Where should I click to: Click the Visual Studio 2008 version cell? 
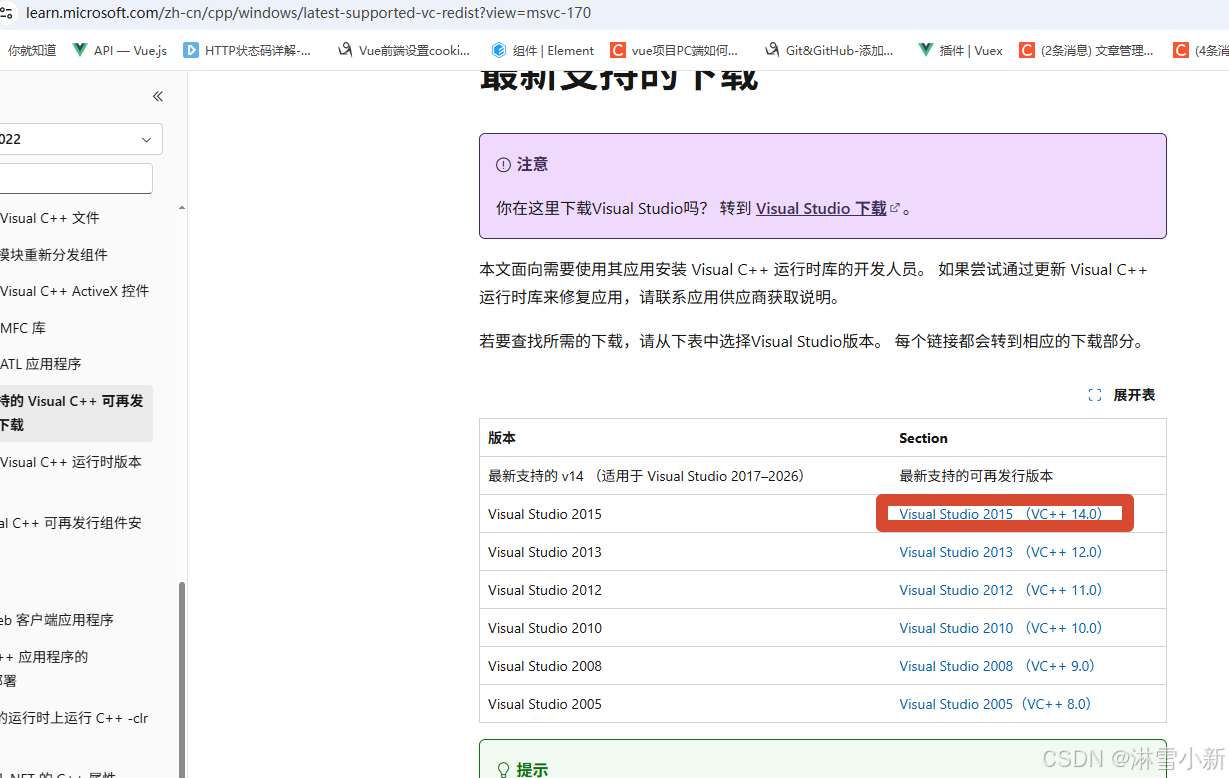click(x=685, y=666)
